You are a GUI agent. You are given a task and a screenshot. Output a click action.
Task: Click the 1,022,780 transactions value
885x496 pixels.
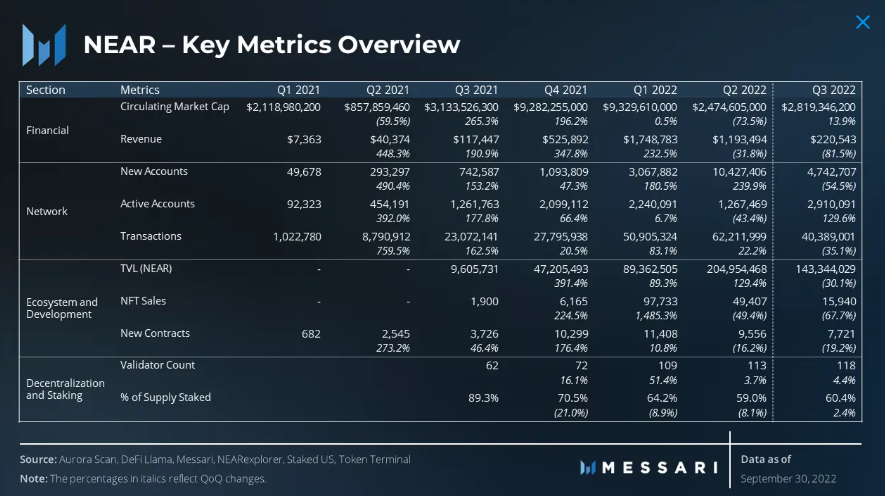pyautogui.click(x=297, y=237)
